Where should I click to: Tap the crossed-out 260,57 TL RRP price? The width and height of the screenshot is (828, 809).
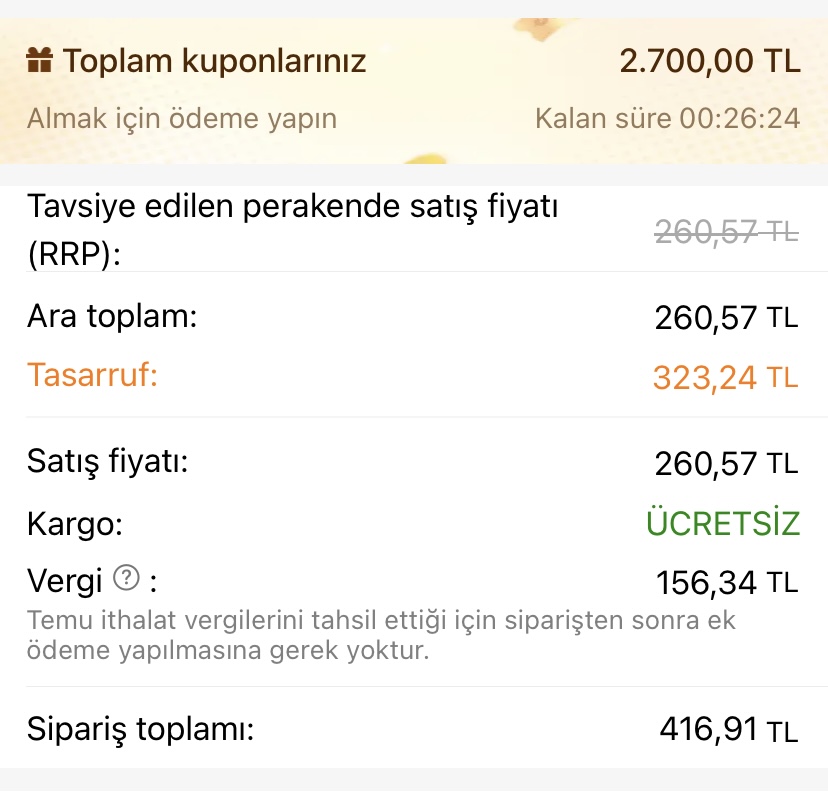(x=726, y=232)
